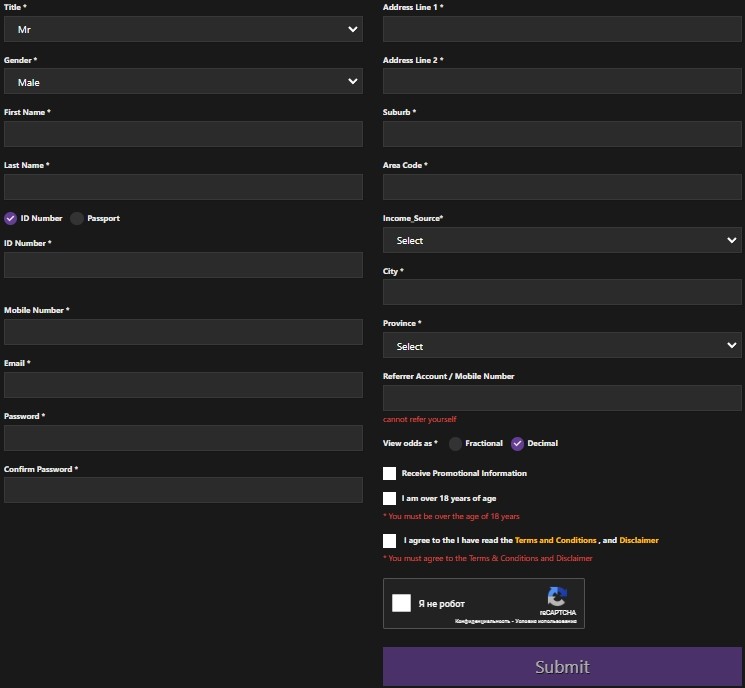
Task: Choose Fractional odds display
Action: (455, 444)
